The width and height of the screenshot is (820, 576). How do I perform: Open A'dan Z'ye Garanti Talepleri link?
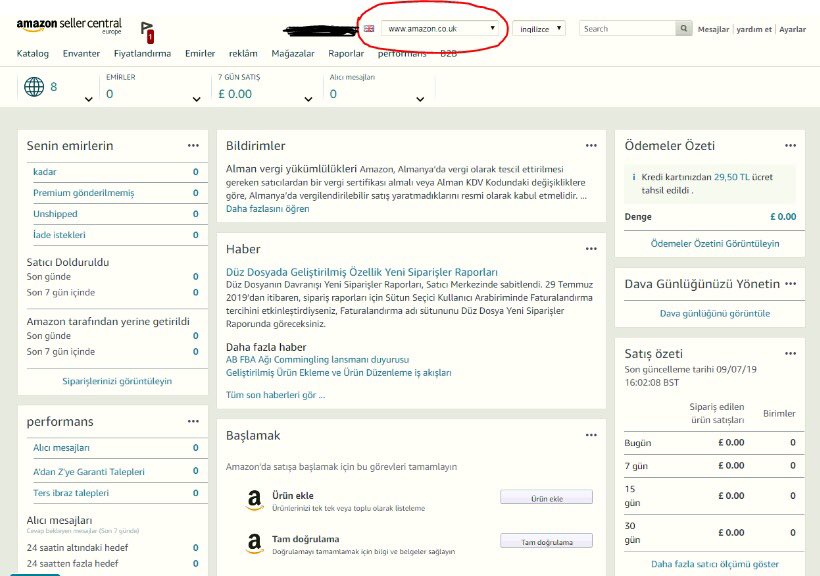coord(89,472)
